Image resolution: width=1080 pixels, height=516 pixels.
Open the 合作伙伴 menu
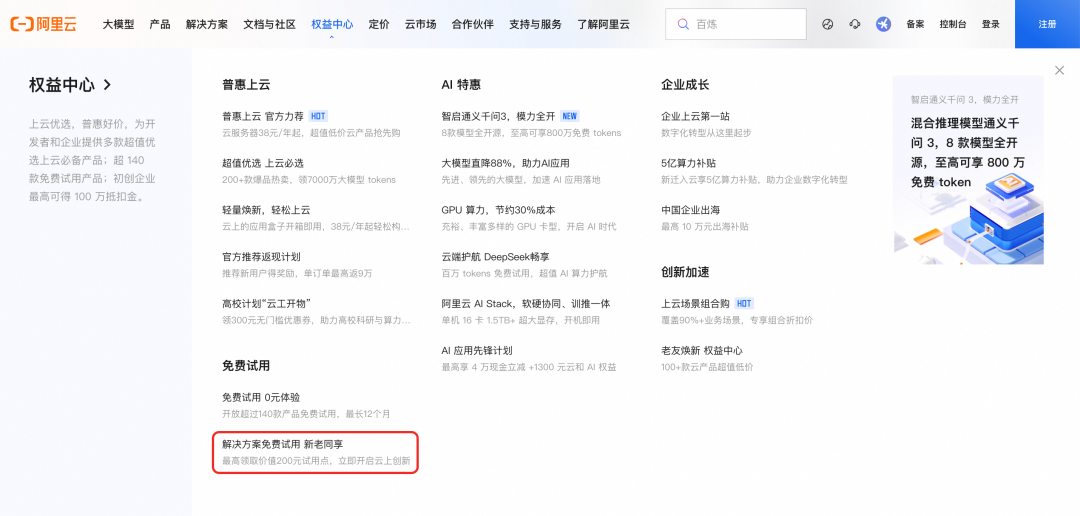click(472, 24)
